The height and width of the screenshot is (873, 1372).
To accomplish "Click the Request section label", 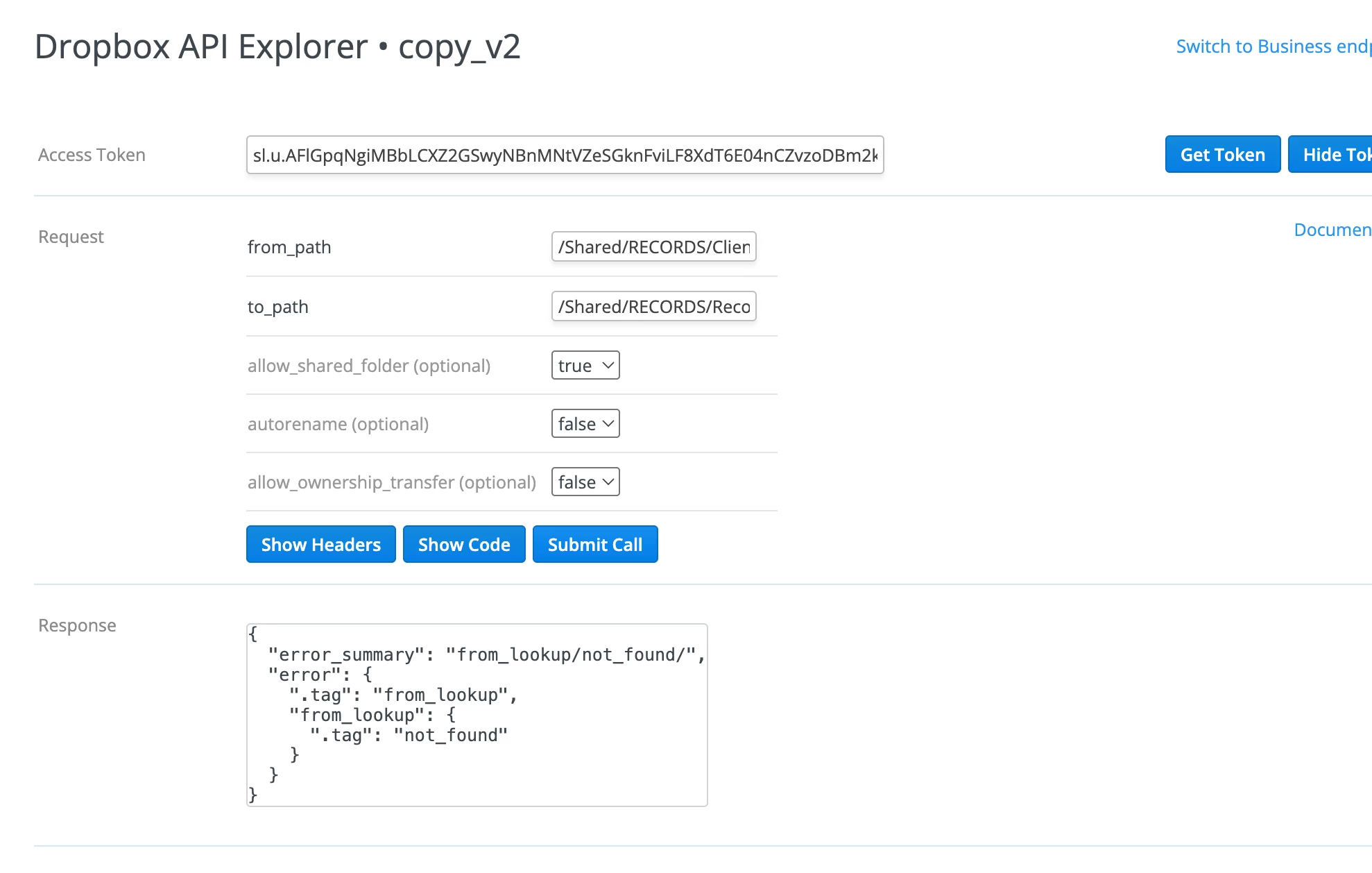I will click(x=71, y=237).
